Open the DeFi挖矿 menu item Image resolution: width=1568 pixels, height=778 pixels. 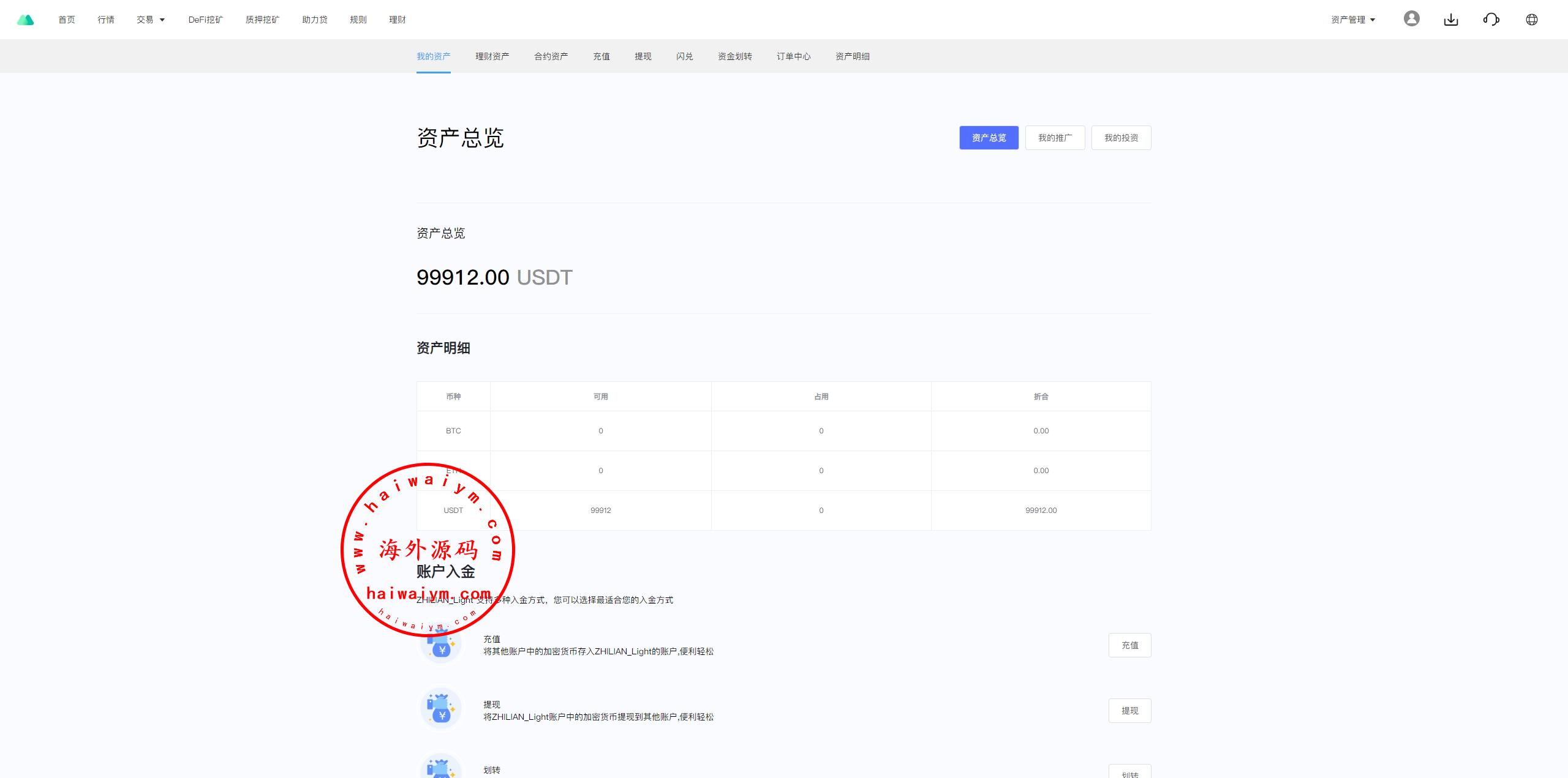(x=205, y=20)
